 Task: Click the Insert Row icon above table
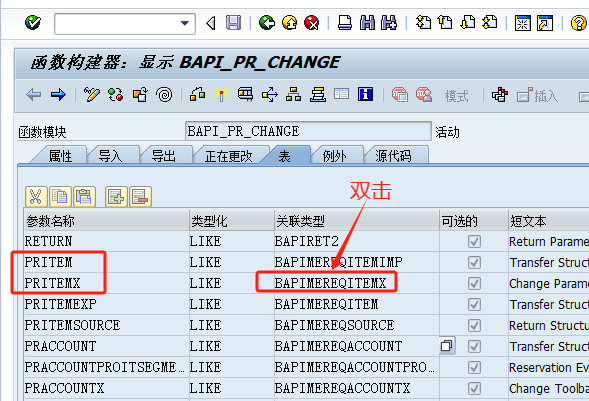point(116,196)
